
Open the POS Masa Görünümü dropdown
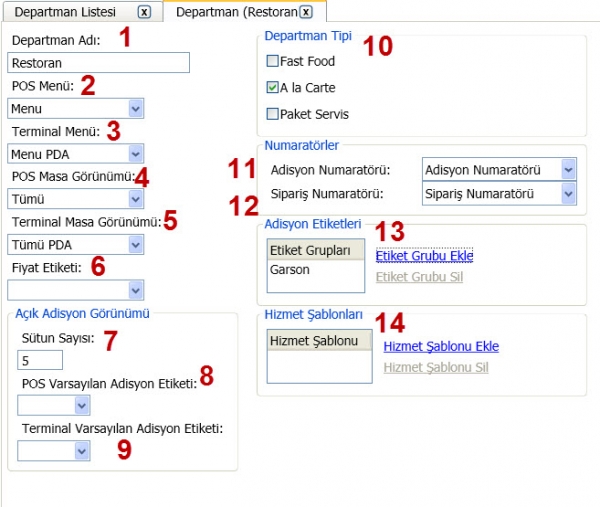(136, 199)
